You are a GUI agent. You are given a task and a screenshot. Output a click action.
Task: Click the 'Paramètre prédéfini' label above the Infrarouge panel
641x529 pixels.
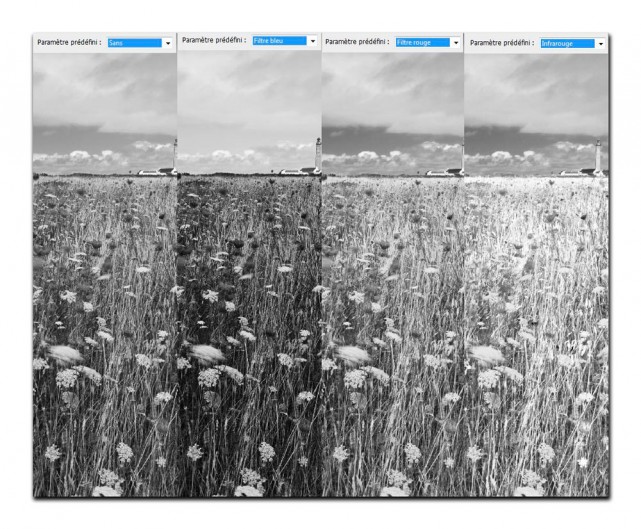click(502, 43)
